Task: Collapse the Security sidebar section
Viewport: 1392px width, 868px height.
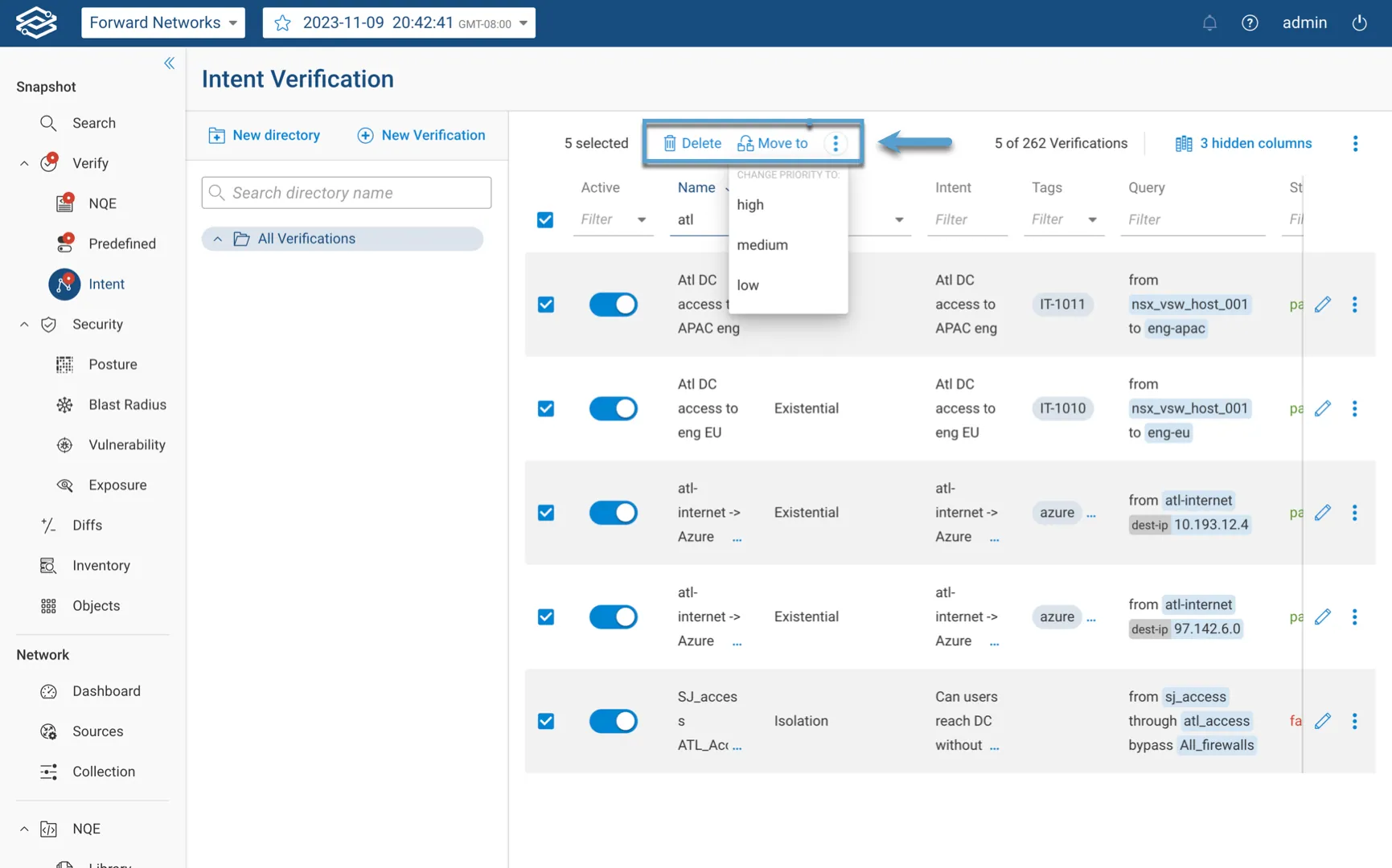Action: click(x=24, y=324)
